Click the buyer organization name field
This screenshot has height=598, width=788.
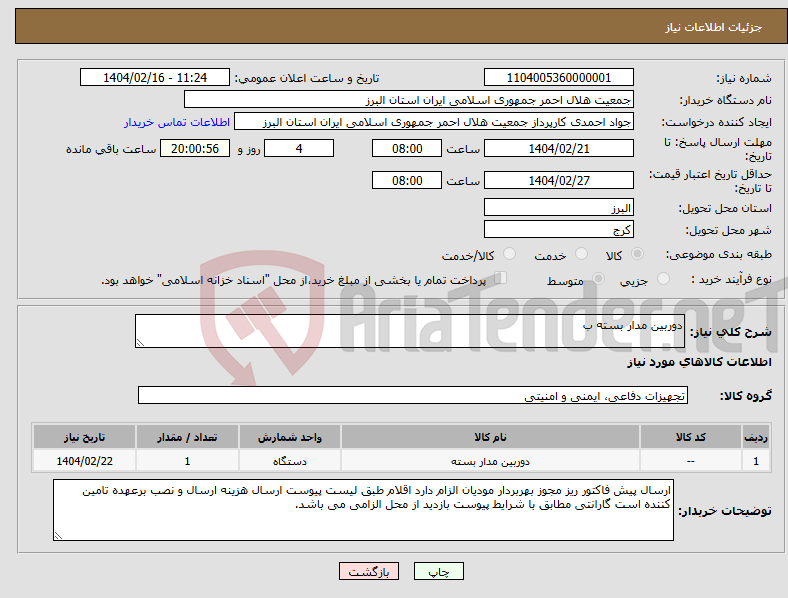pyautogui.click(x=409, y=99)
